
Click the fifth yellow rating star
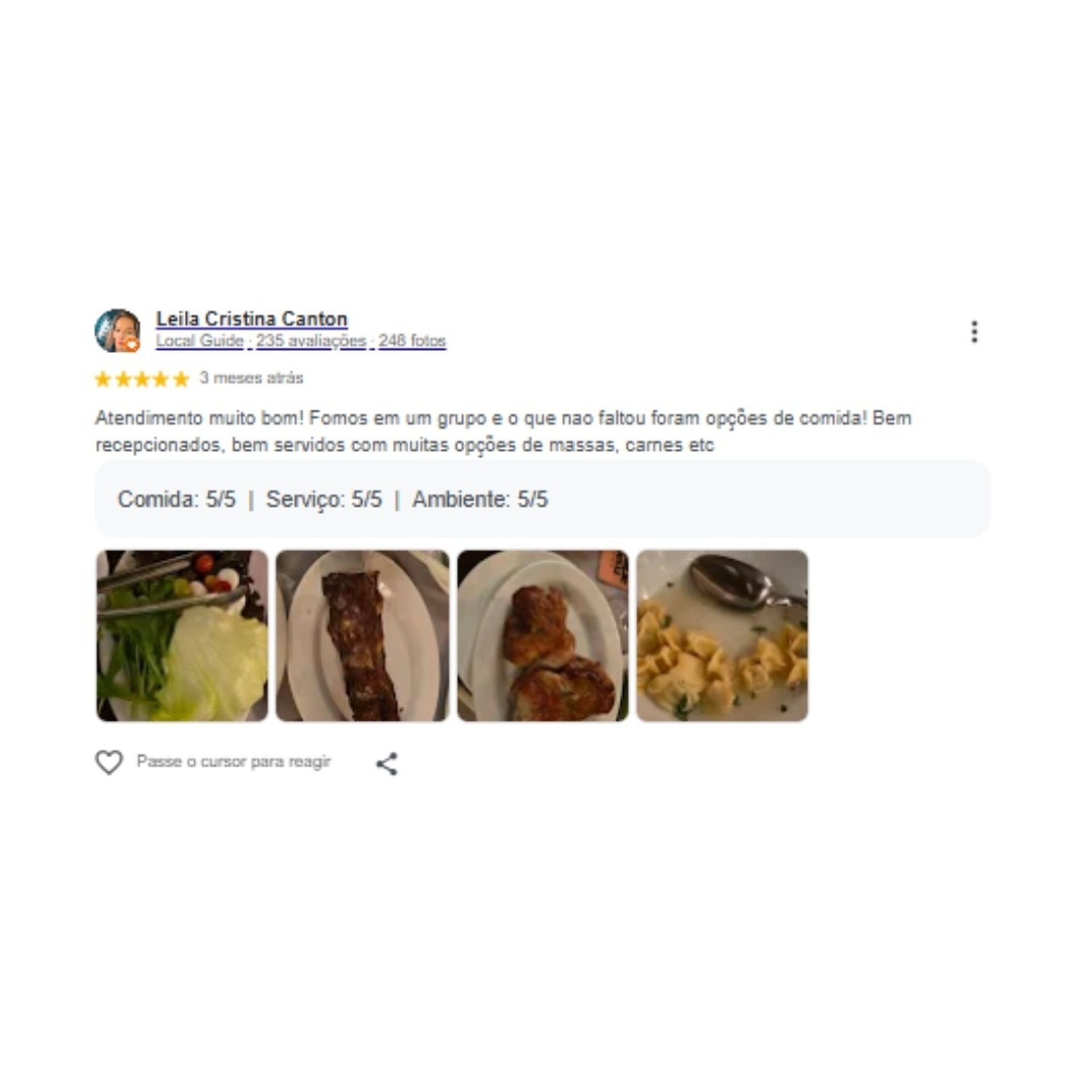click(x=180, y=379)
